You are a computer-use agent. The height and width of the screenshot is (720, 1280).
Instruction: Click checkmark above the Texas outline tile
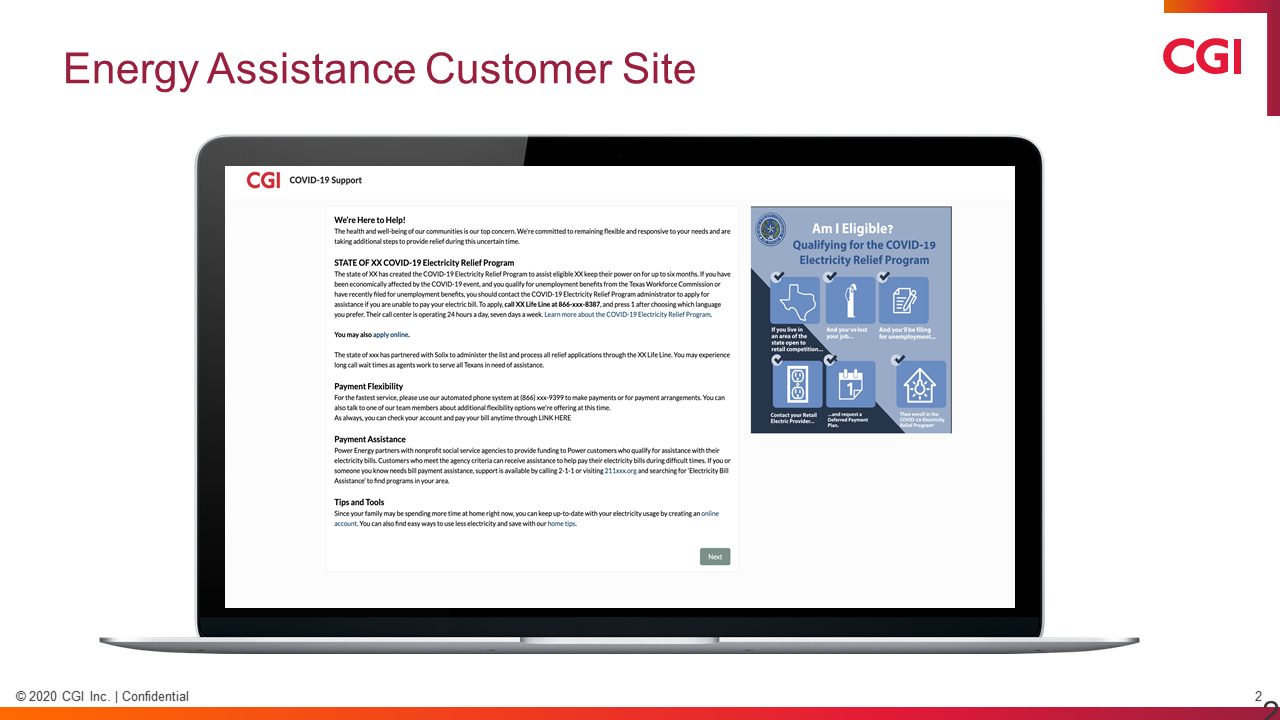click(778, 277)
